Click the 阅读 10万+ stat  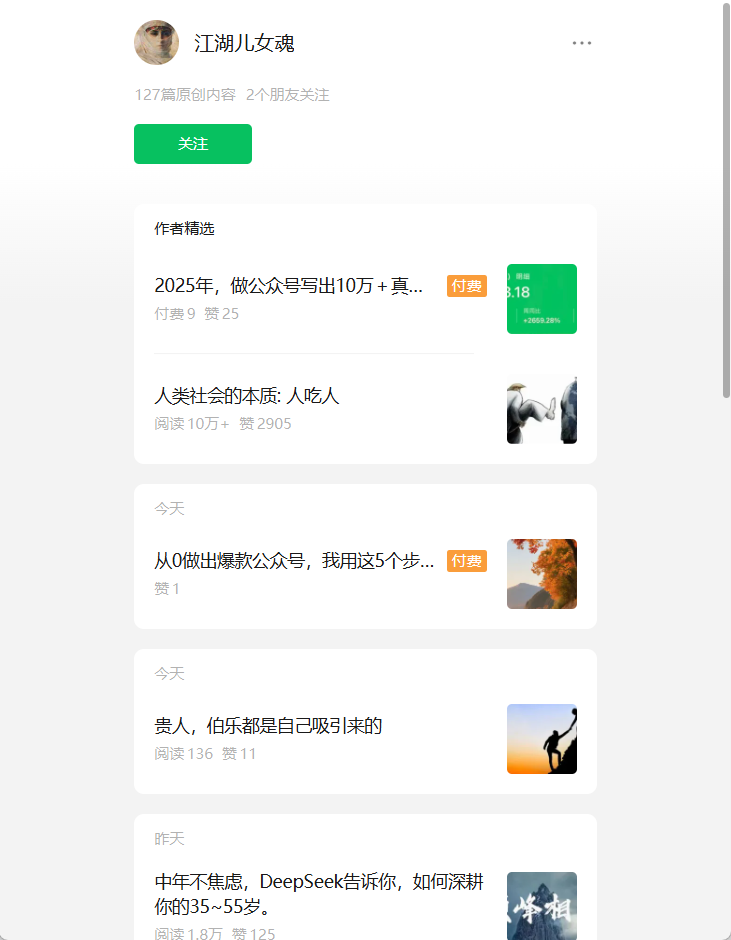[x=192, y=424]
